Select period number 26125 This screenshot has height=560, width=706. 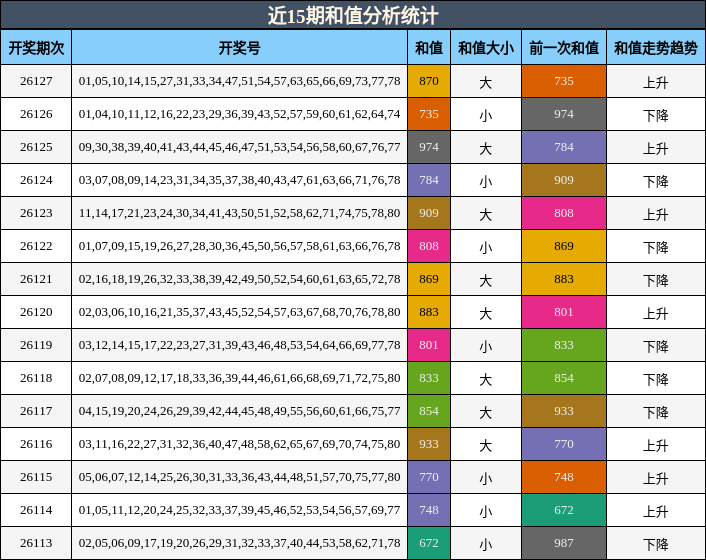tap(36, 147)
